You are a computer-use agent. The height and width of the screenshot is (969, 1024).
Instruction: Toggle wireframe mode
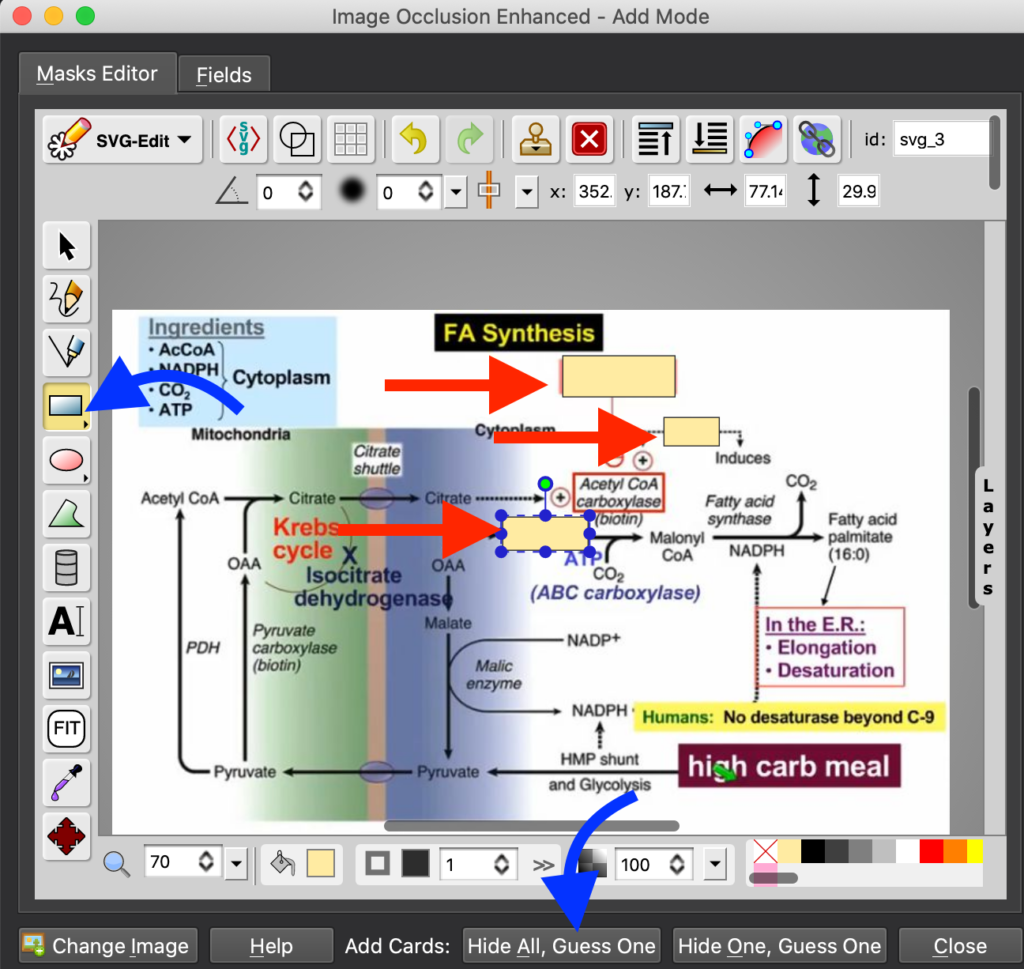(297, 139)
